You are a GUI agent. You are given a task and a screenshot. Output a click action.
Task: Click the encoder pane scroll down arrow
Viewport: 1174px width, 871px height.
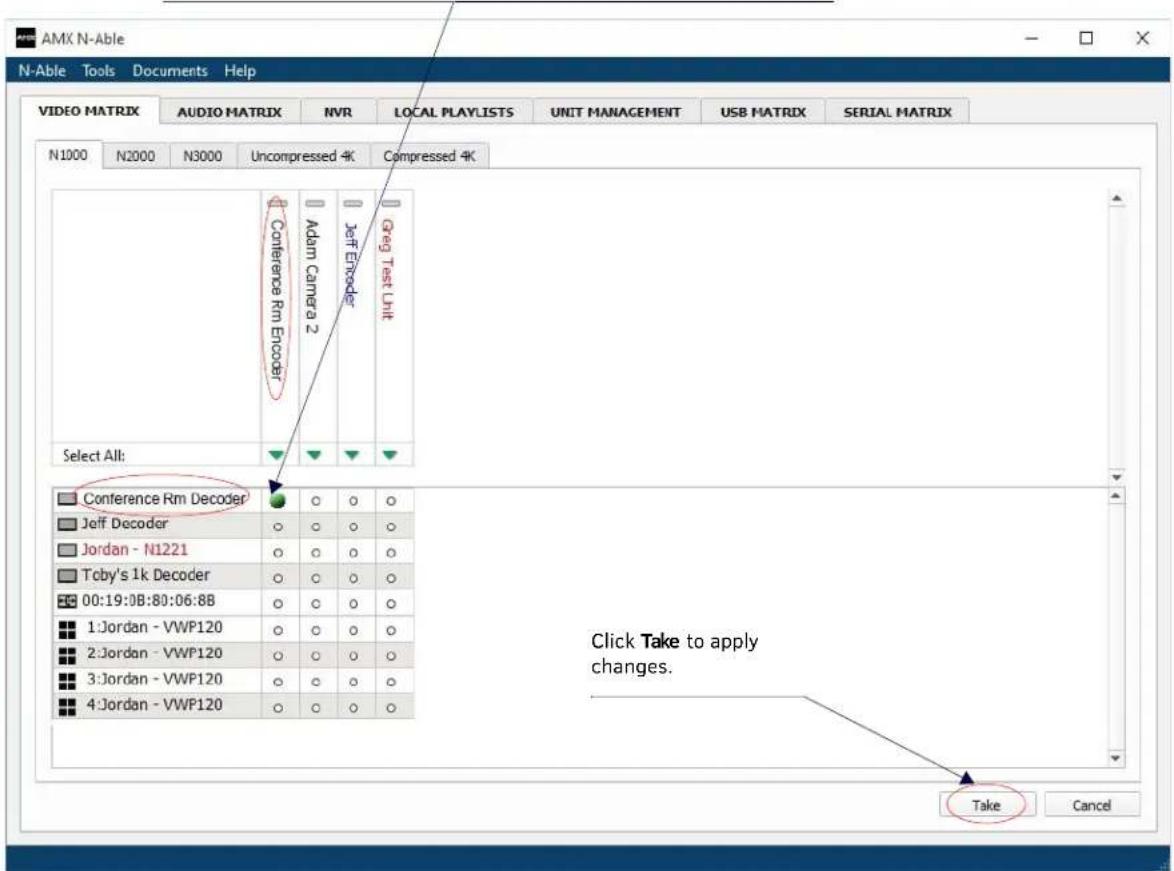(x=1116, y=477)
